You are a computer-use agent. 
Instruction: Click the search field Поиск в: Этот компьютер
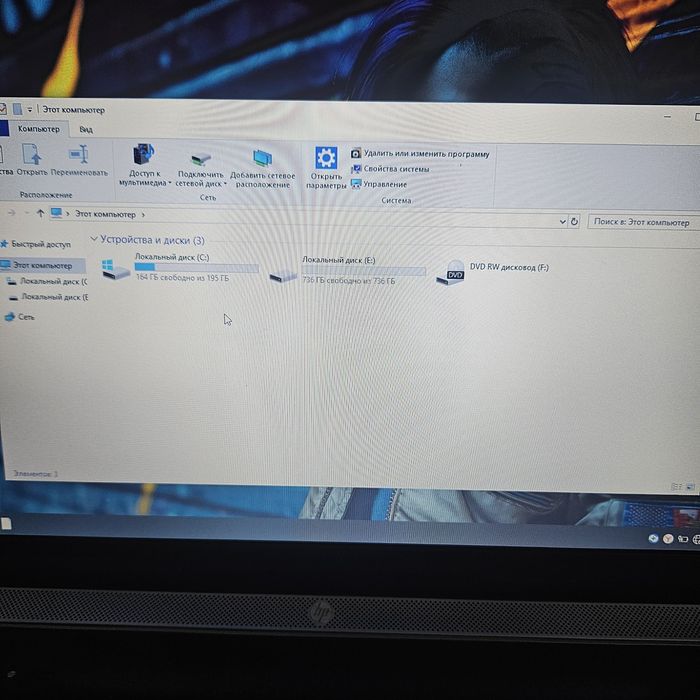[x=643, y=222]
